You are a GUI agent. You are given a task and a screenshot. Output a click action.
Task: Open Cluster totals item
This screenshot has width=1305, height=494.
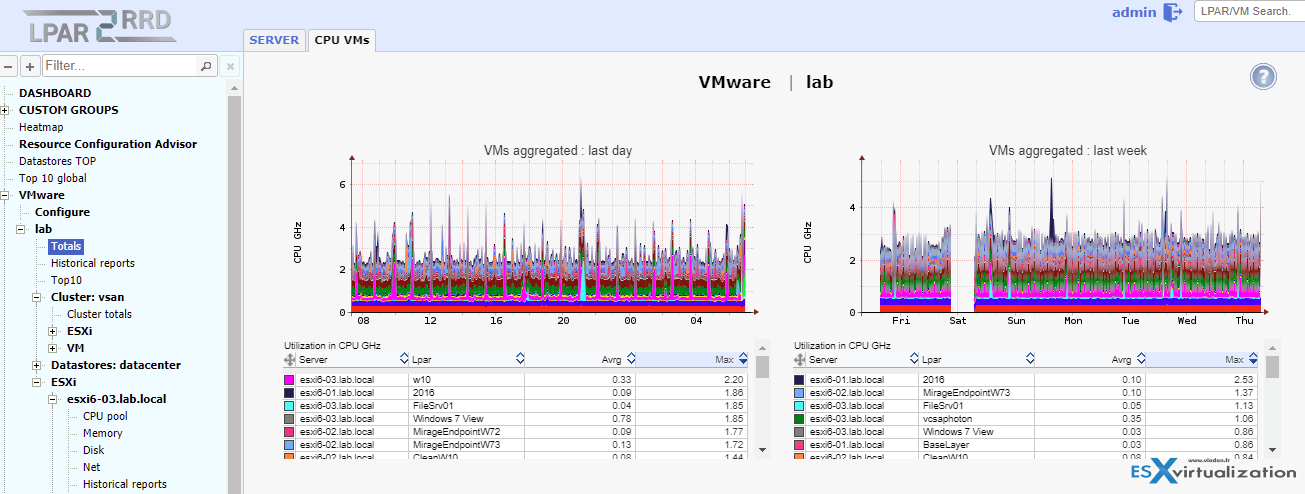99,314
